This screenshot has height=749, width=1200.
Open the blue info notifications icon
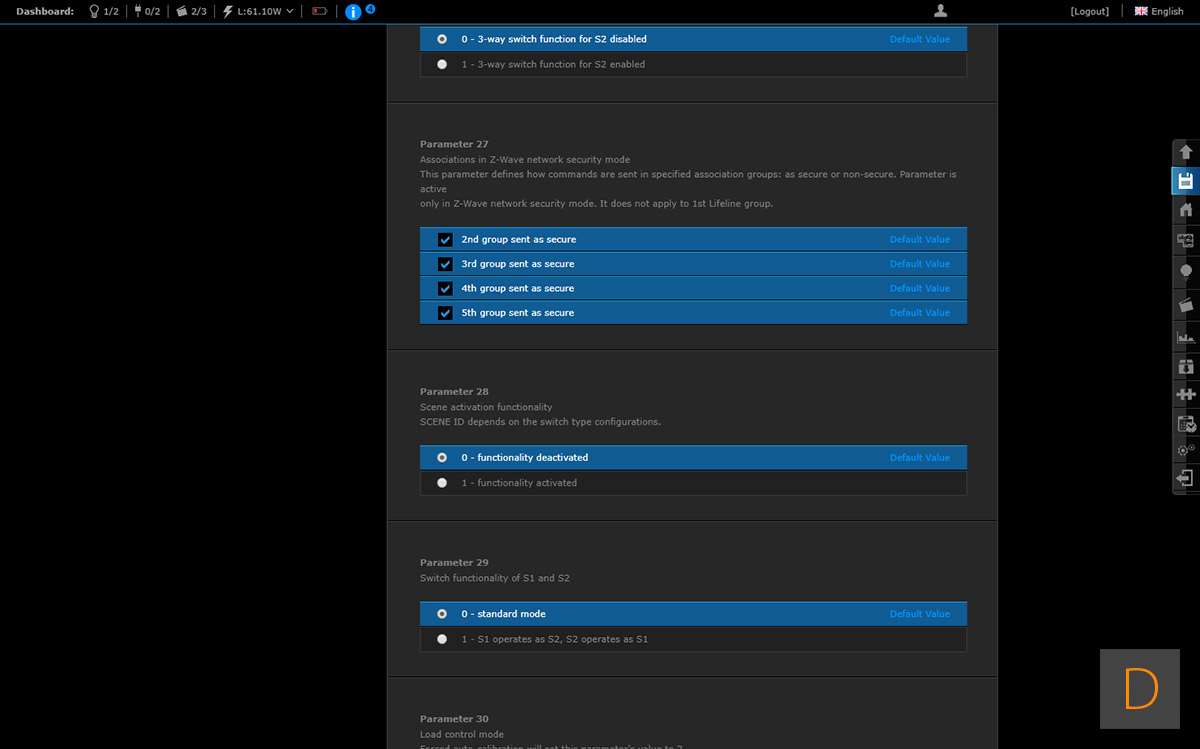point(352,12)
